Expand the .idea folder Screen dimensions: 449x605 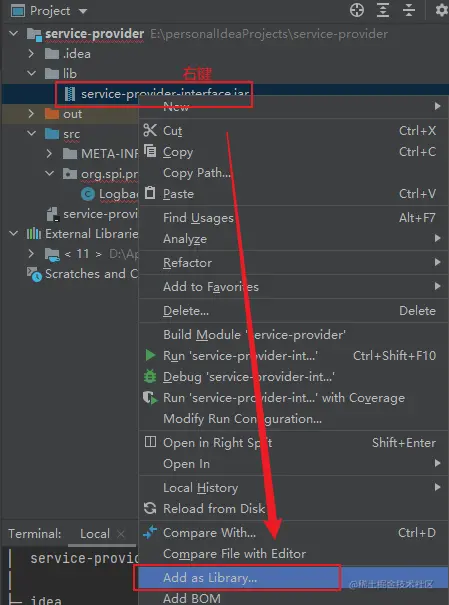tap(31, 53)
